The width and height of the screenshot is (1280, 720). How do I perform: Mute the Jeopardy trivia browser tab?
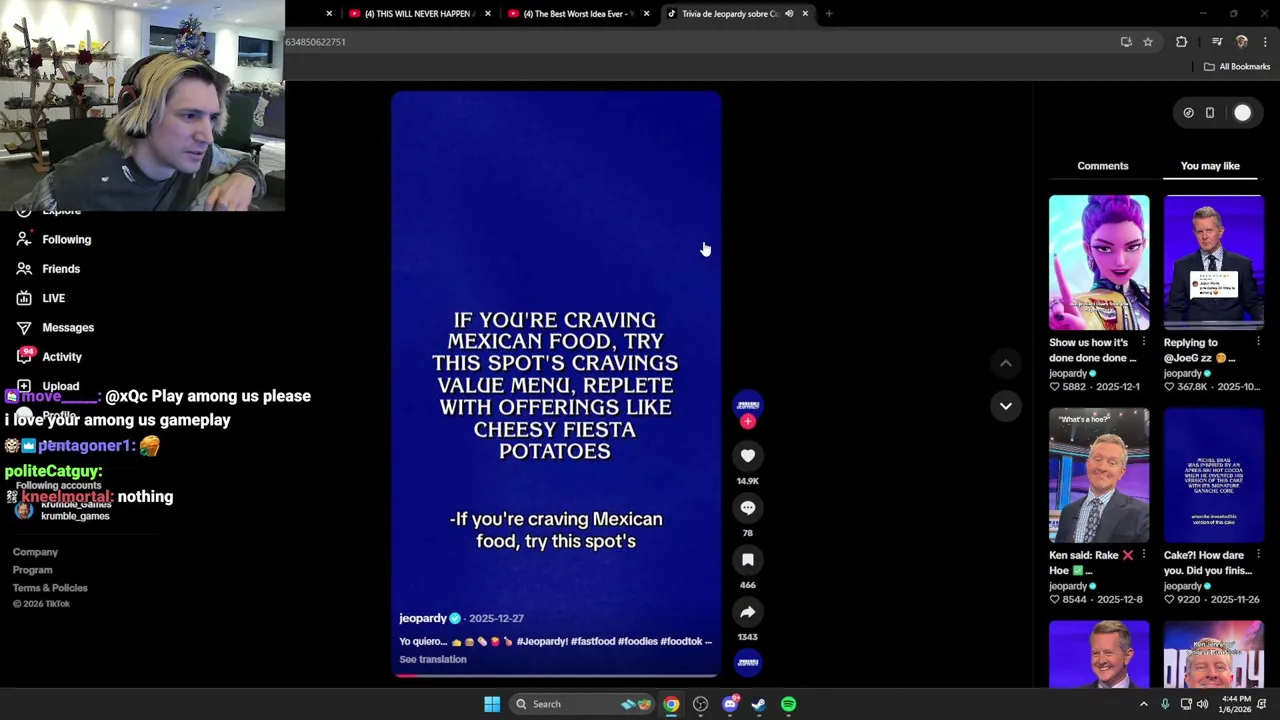788,13
